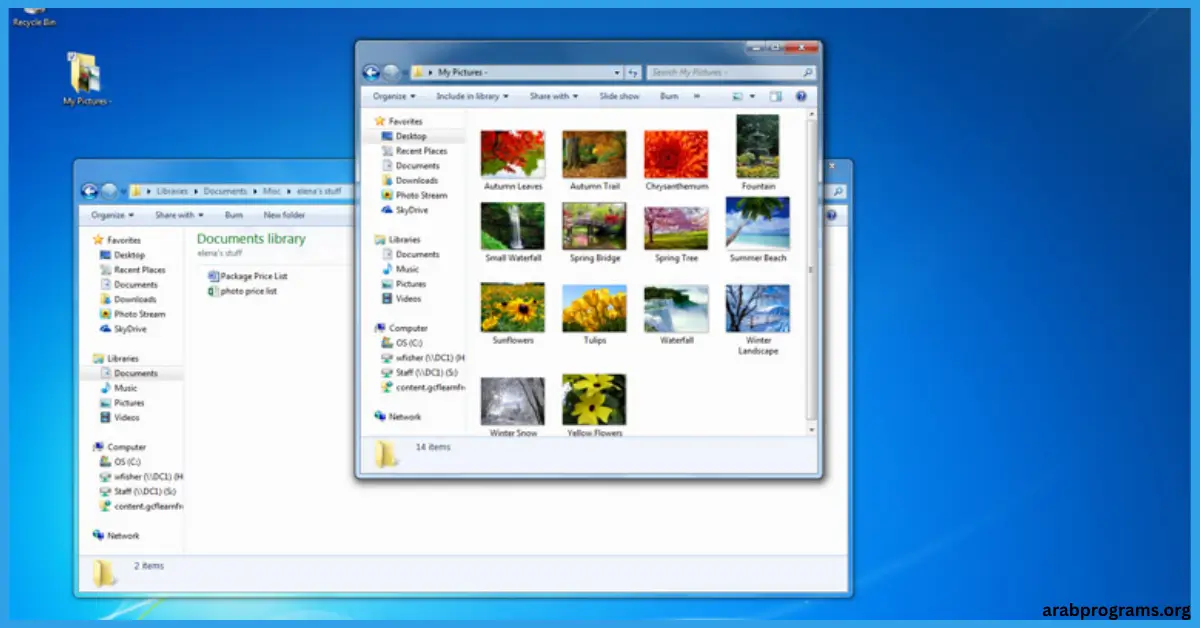Refresh the My Pictures address bar
The height and width of the screenshot is (628, 1200).
point(633,72)
